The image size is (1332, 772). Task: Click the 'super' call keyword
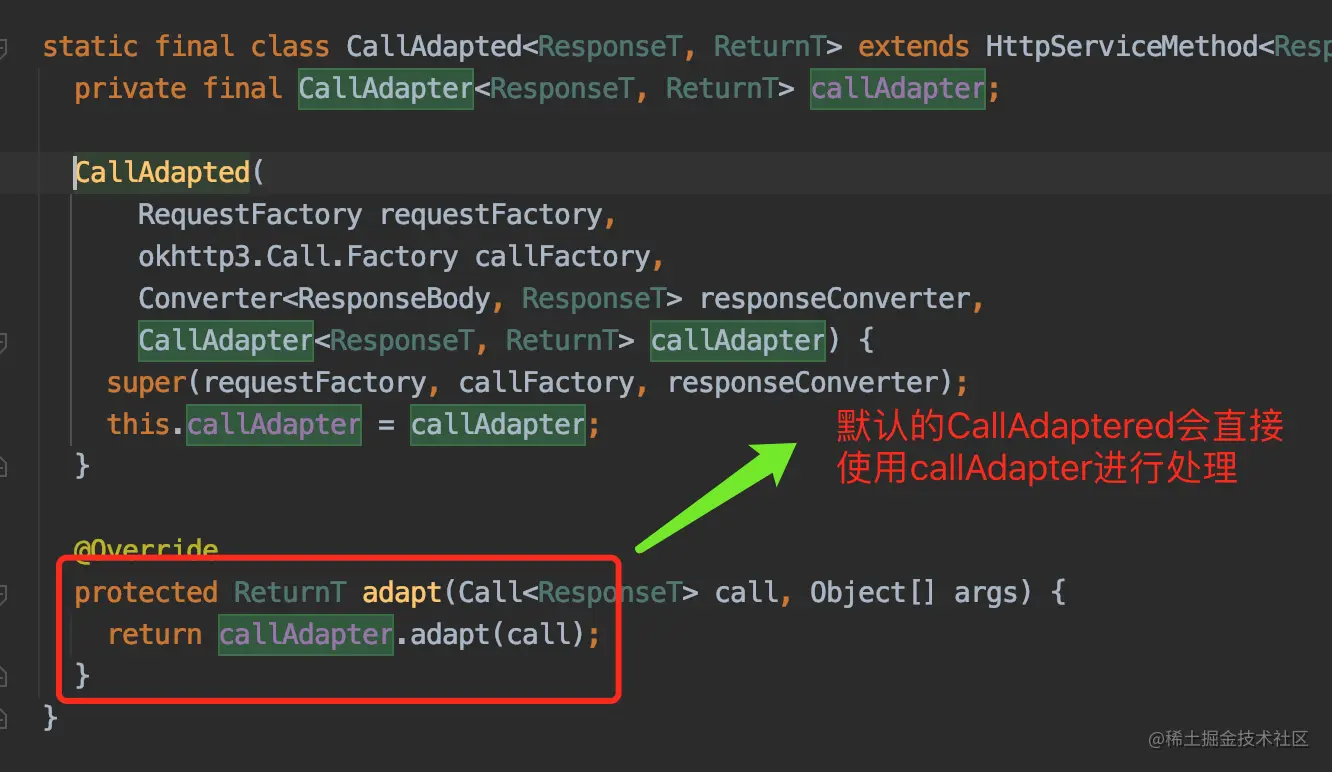(x=146, y=383)
